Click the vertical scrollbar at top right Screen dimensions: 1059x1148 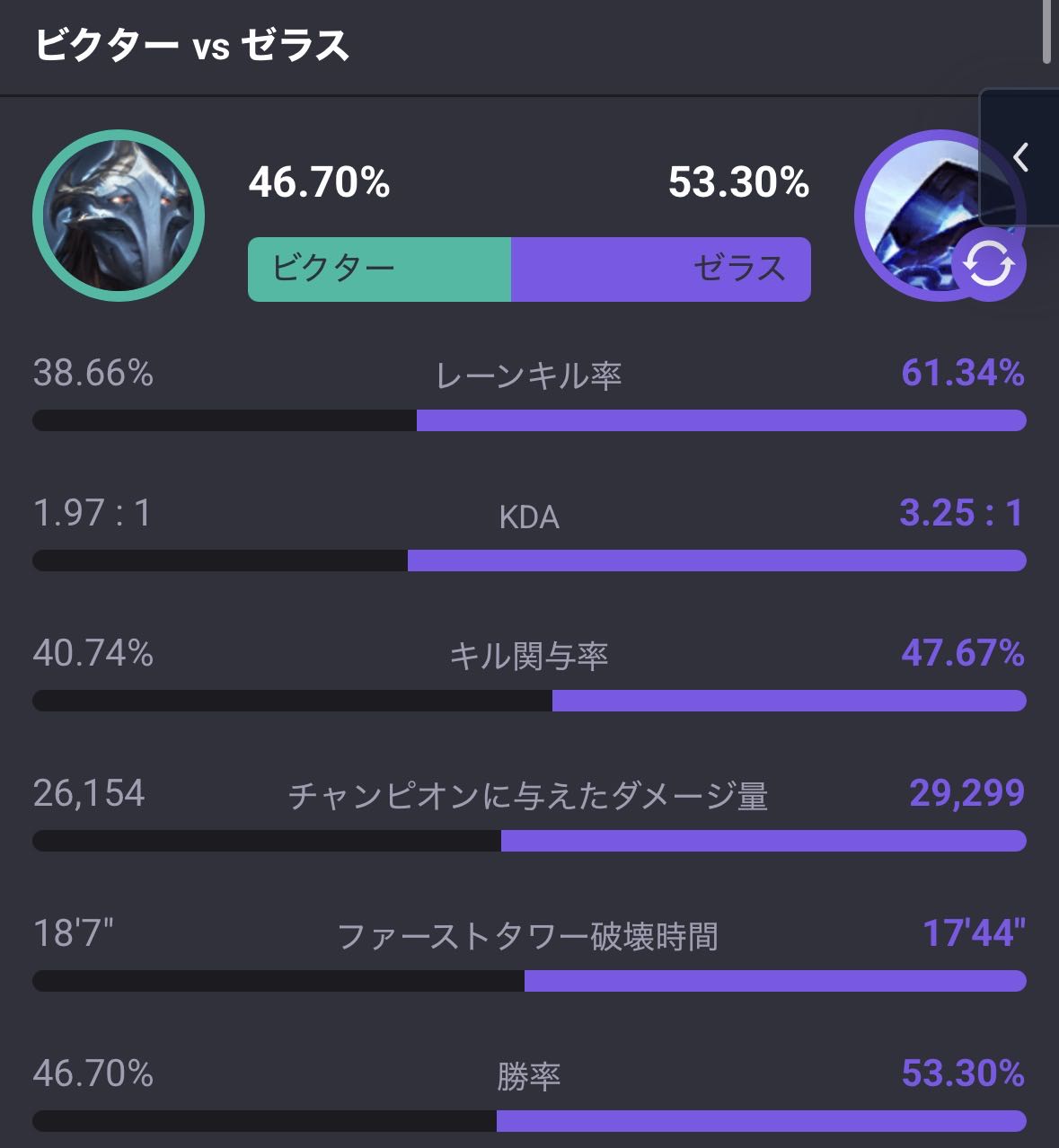tap(1046, 31)
